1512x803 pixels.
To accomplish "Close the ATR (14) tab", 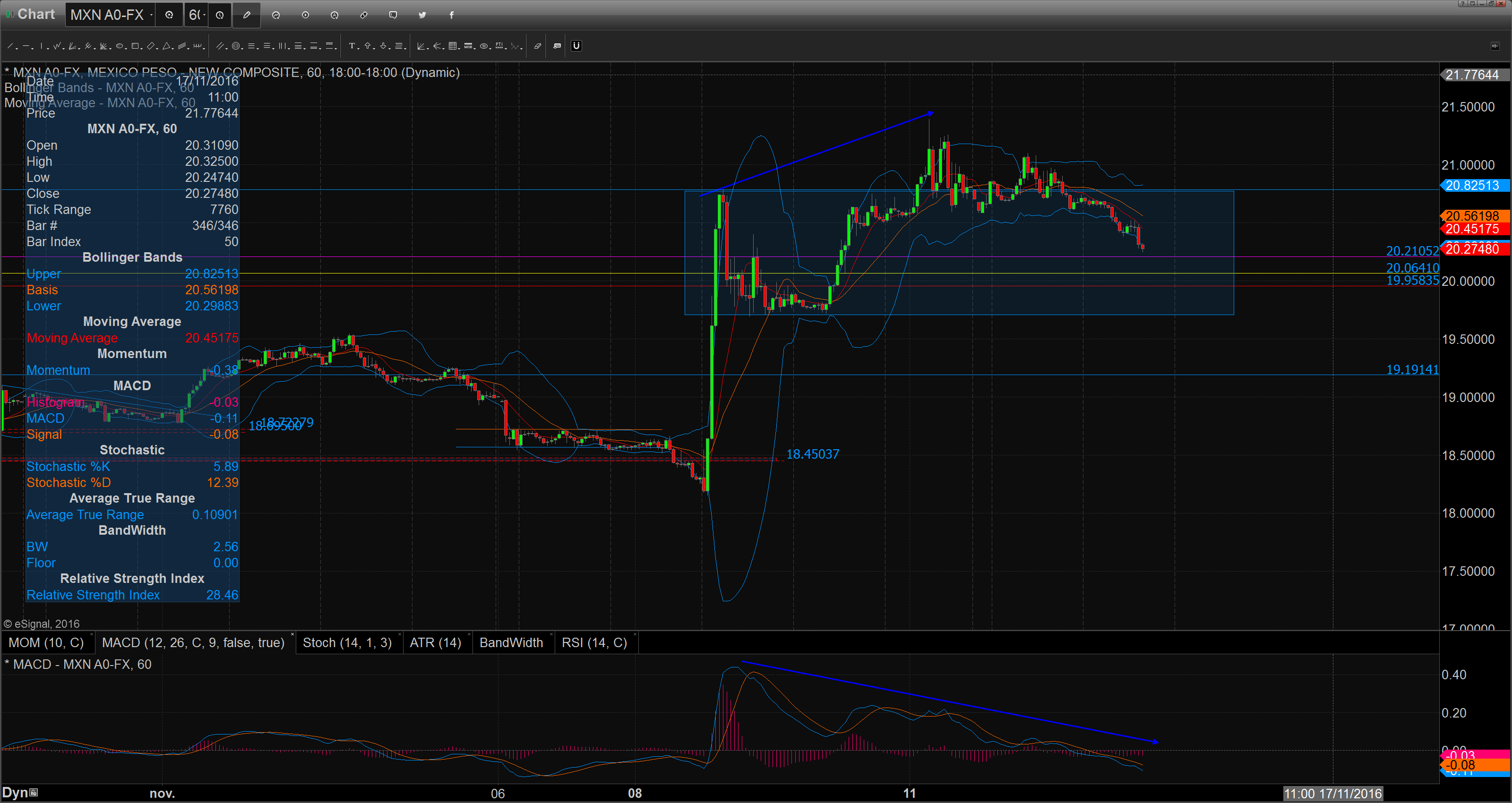I will pyautogui.click(x=469, y=634).
